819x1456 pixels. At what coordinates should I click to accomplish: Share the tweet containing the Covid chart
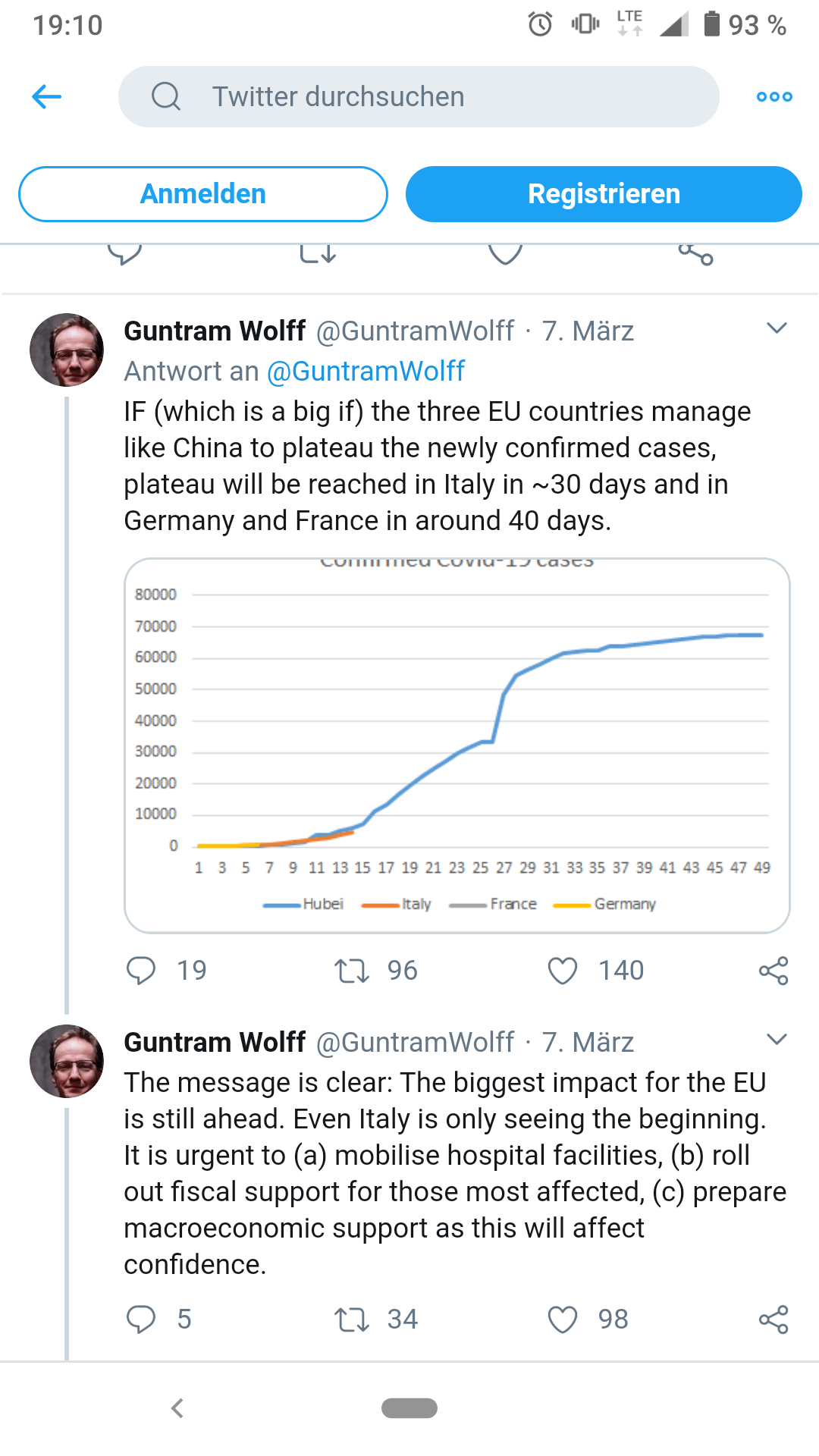pos(773,971)
